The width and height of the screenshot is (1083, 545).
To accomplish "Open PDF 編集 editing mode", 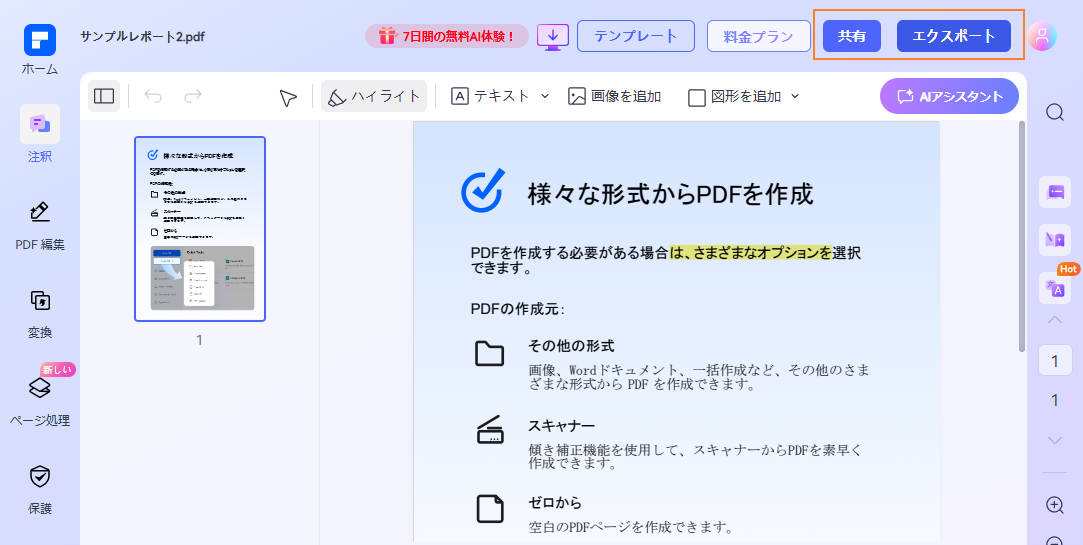I will [39, 224].
